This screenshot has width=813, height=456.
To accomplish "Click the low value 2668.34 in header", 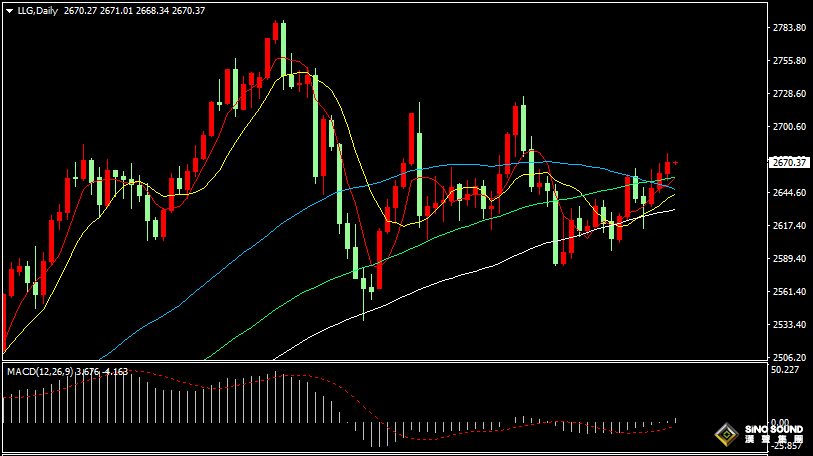I will (152, 11).
